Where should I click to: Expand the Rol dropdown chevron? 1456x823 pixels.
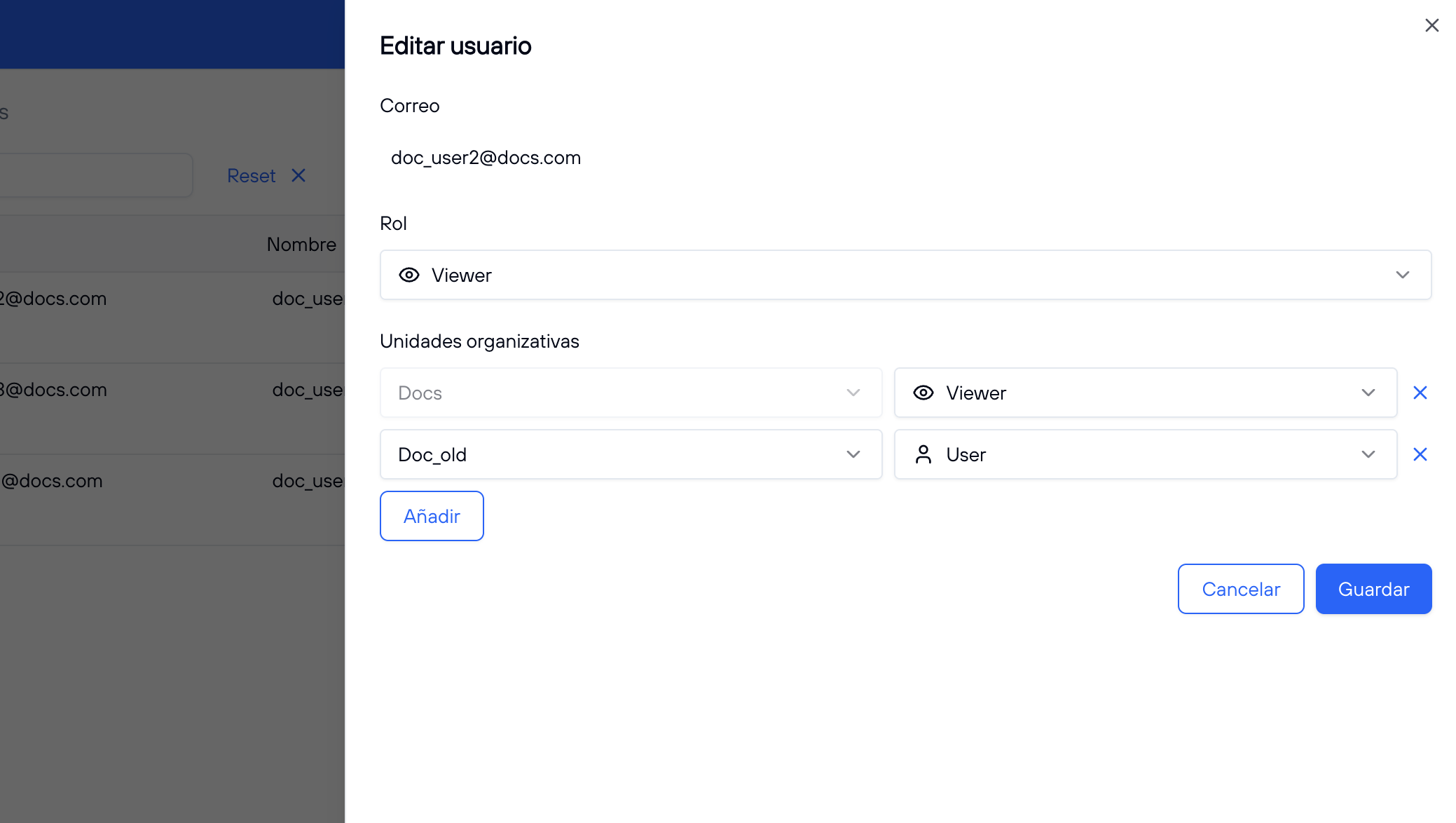(x=1402, y=275)
